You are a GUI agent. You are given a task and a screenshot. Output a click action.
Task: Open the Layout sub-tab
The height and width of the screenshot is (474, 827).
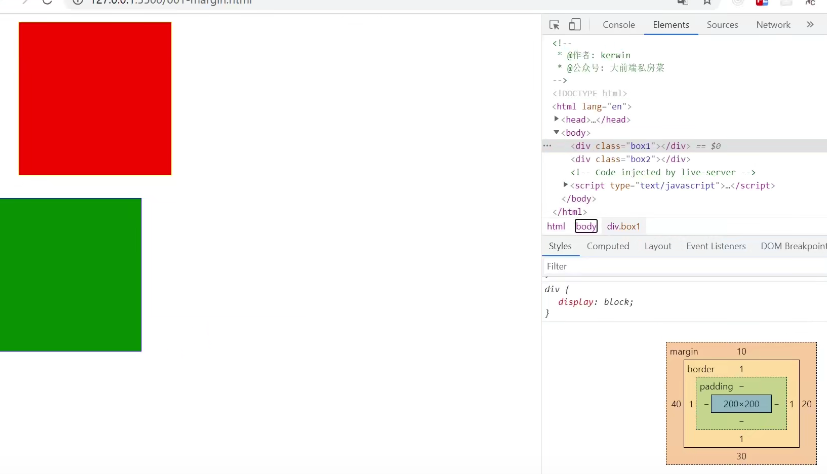pos(657,246)
